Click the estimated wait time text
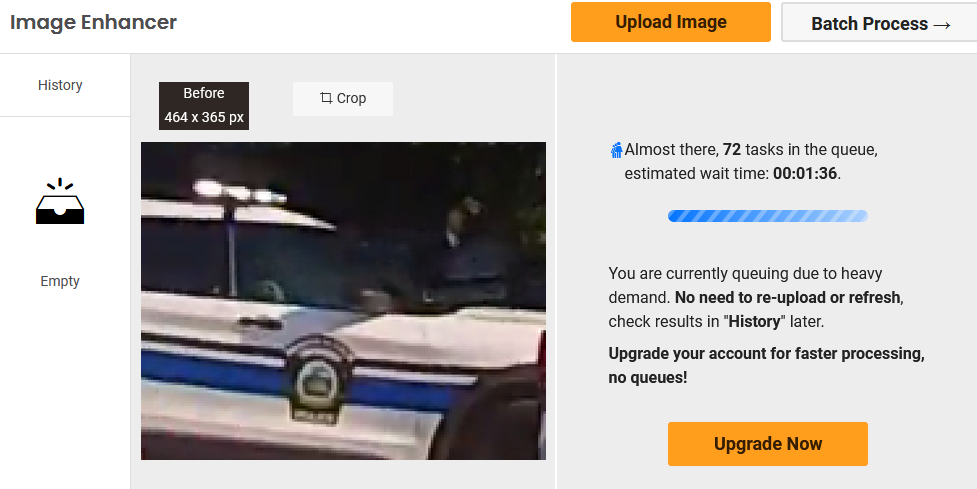The height and width of the screenshot is (489, 977). tap(733, 173)
